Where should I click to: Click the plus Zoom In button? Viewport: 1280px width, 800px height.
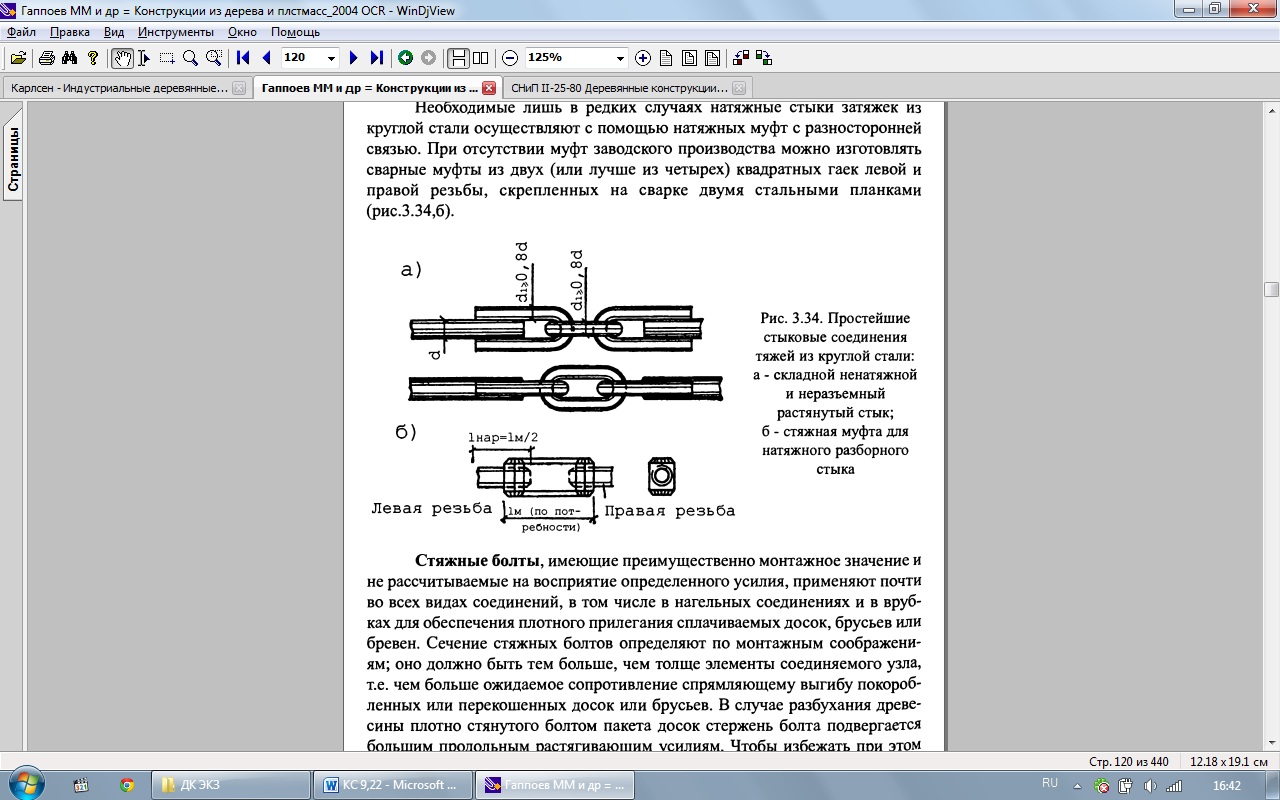coord(643,58)
